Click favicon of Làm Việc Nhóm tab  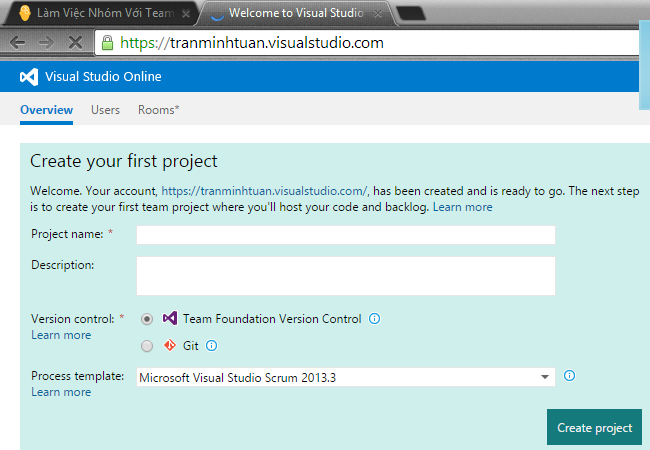click(25, 13)
